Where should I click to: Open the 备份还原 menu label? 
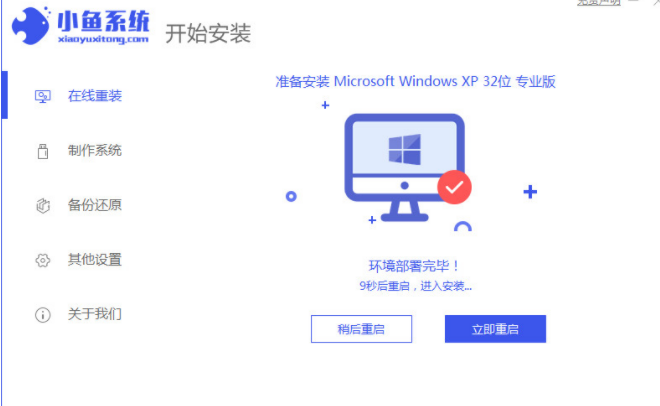(x=95, y=205)
